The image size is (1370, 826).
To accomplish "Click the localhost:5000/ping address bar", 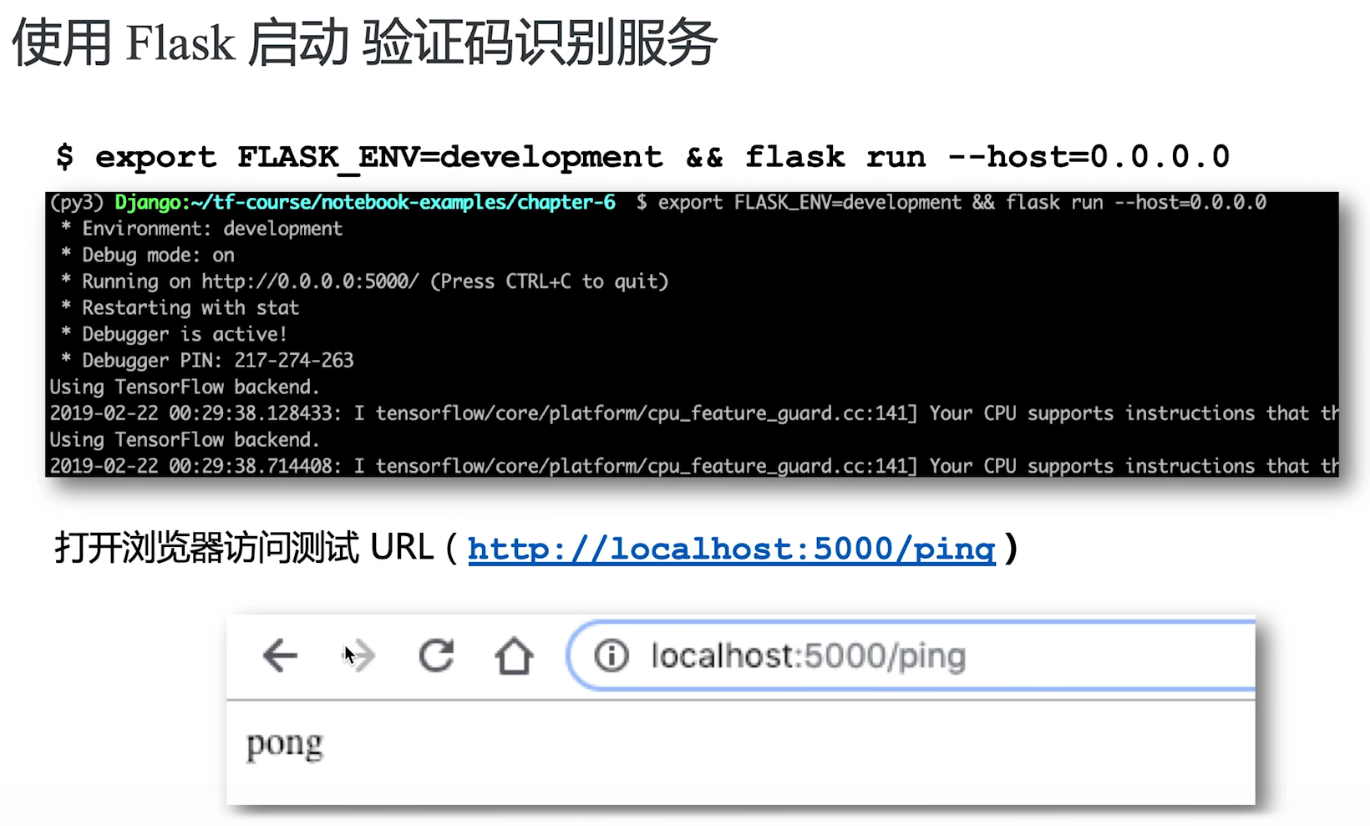I will click(912, 656).
